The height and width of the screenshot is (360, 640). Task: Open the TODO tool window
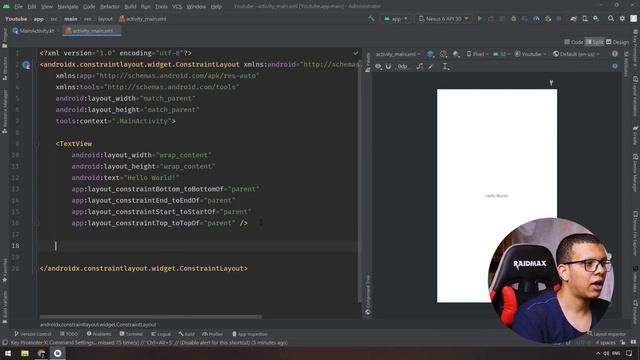(x=69, y=334)
